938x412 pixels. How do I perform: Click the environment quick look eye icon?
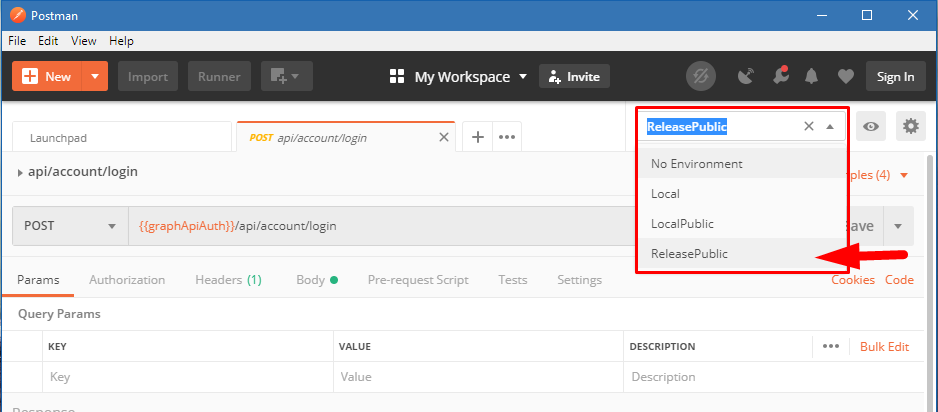tap(871, 126)
